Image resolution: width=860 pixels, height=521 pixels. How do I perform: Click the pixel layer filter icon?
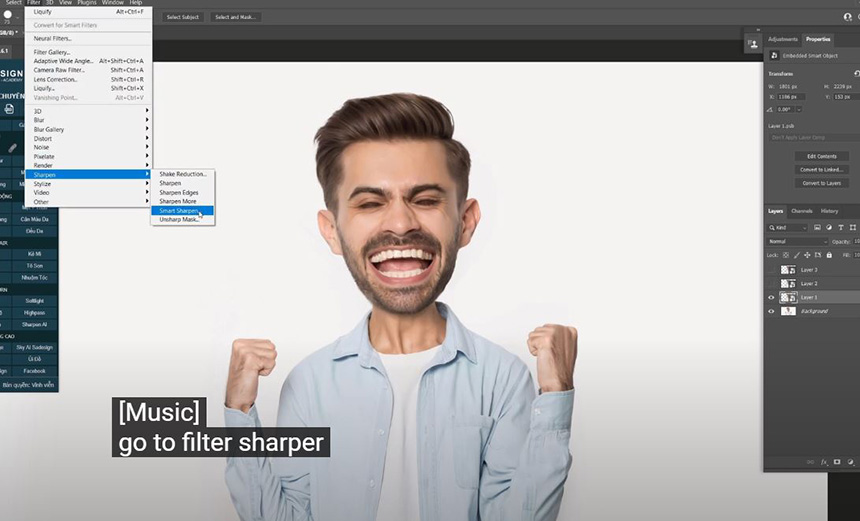coord(817,228)
